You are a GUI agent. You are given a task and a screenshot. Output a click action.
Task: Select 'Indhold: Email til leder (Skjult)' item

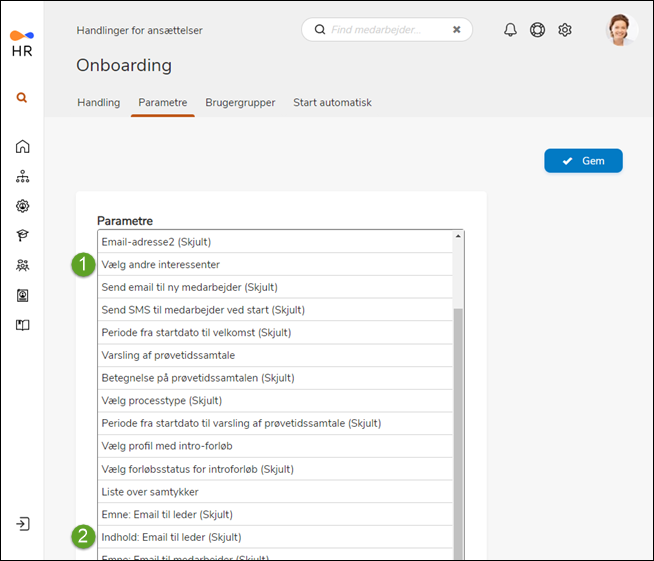[171, 537]
